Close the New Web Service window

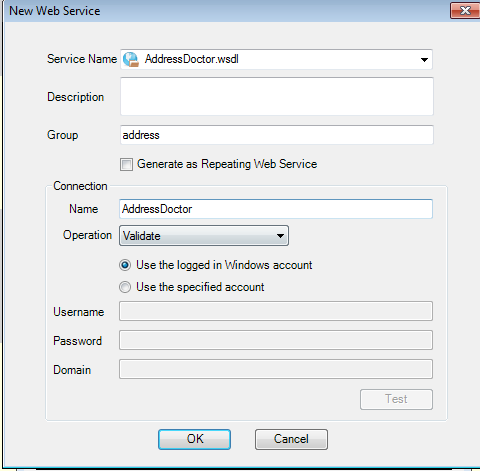pos(465,11)
